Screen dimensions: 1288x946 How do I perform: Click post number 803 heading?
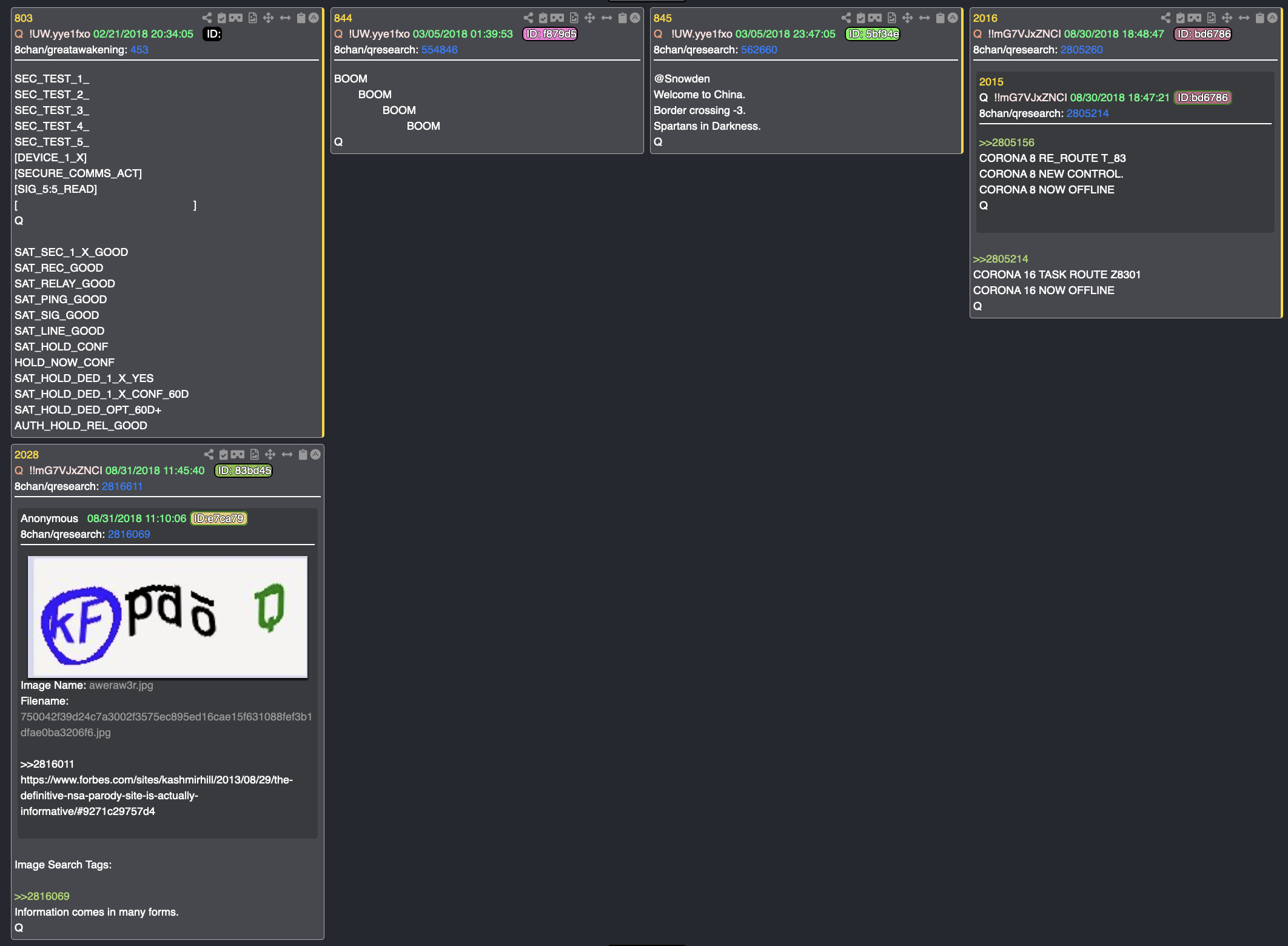pos(24,18)
